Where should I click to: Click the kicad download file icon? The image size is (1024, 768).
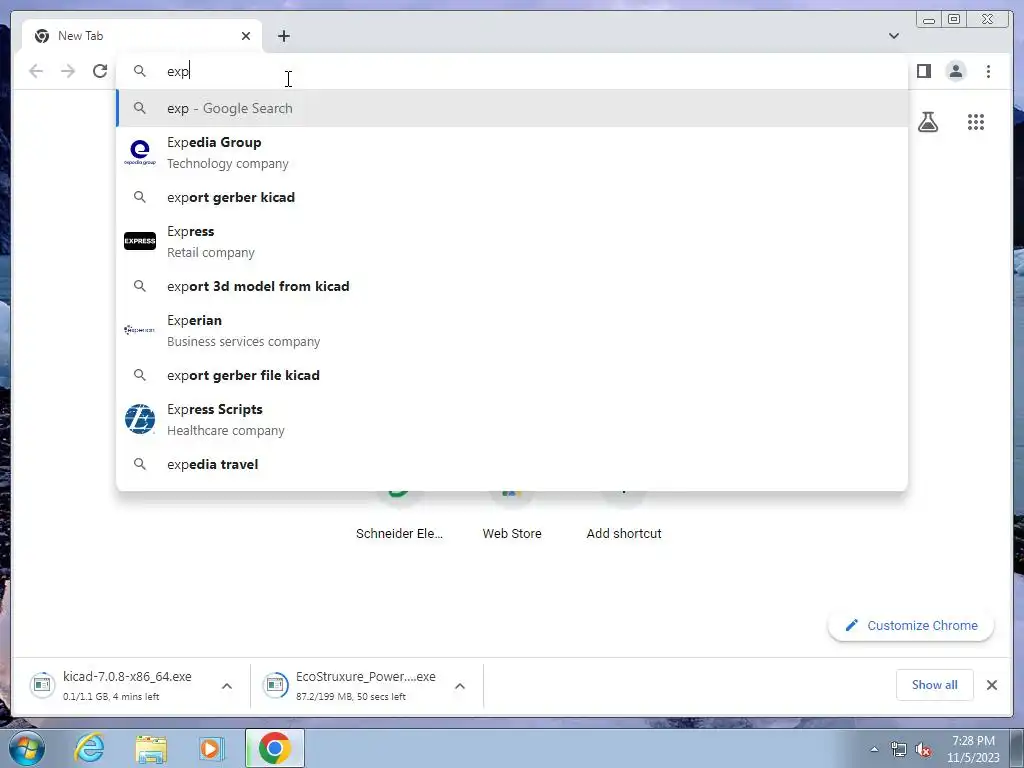point(42,684)
